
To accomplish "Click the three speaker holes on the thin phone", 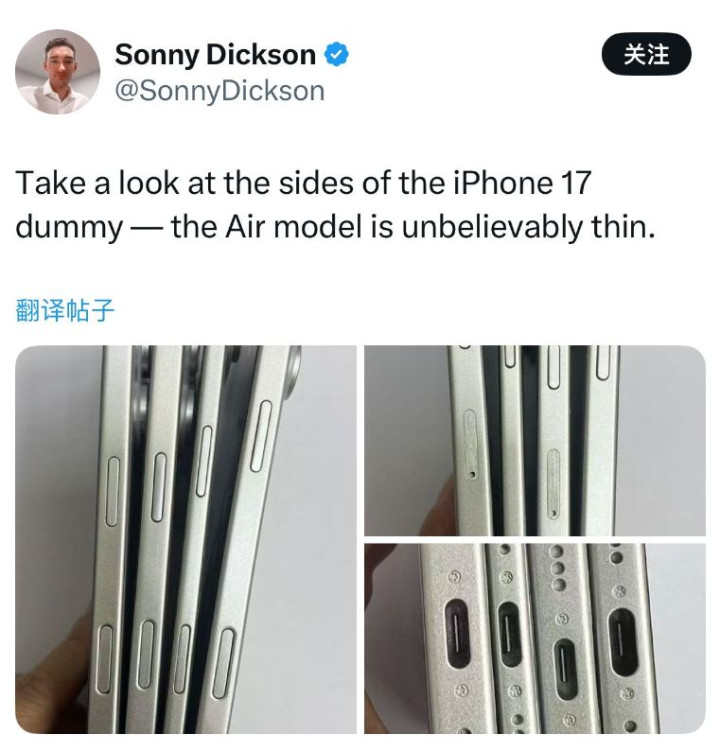I will tap(558, 567).
